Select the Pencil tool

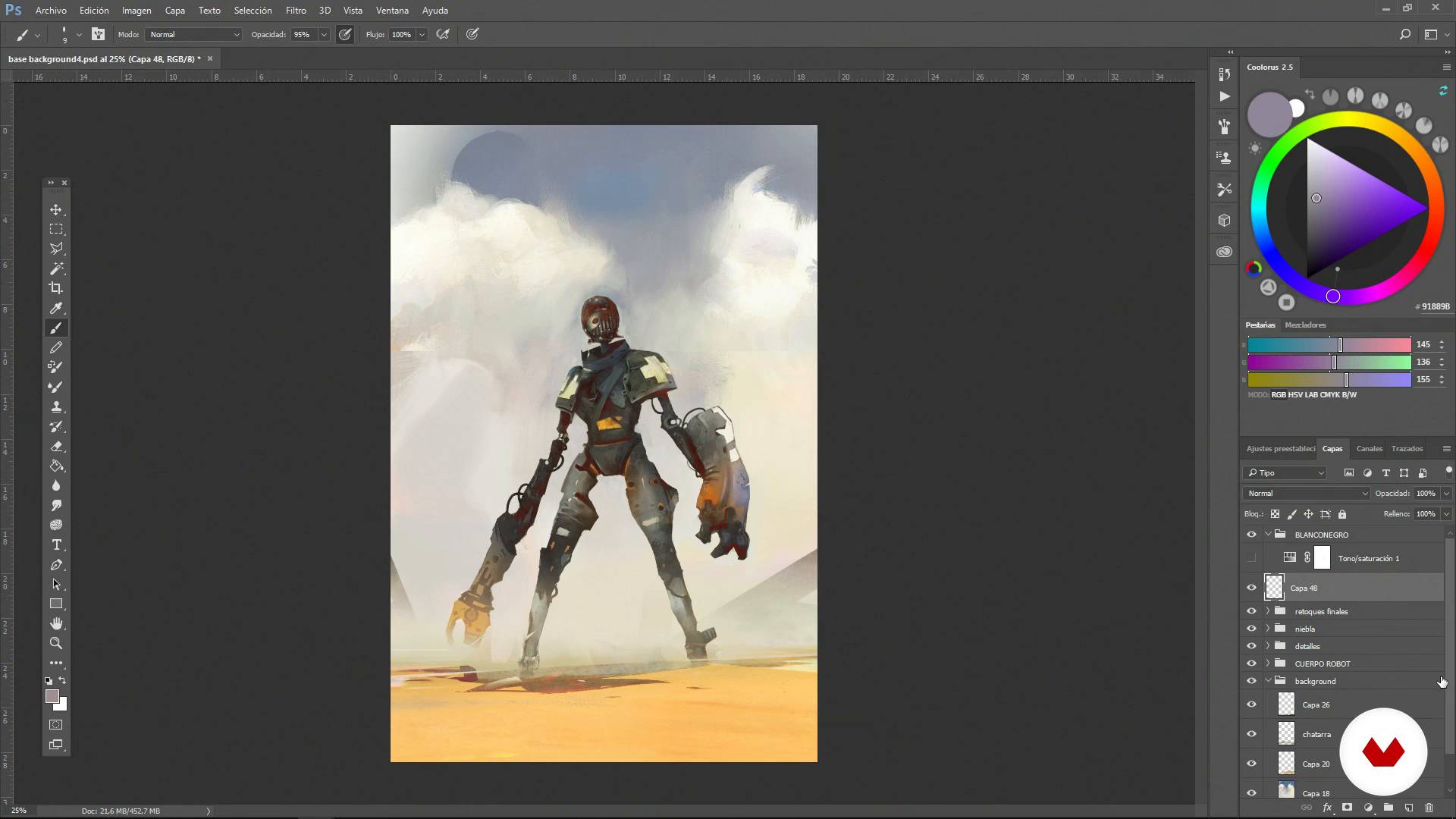pyautogui.click(x=56, y=347)
